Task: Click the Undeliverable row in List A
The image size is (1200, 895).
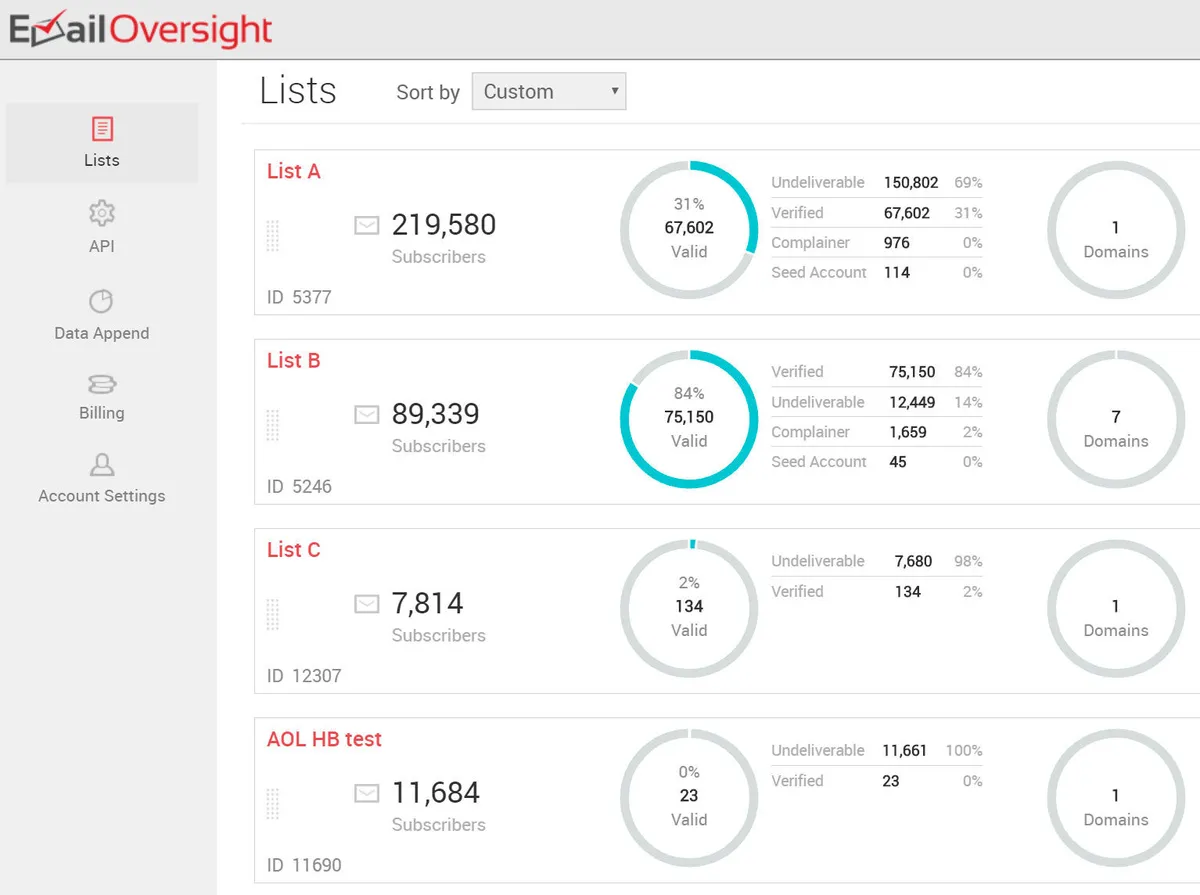Action: click(x=876, y=183)
